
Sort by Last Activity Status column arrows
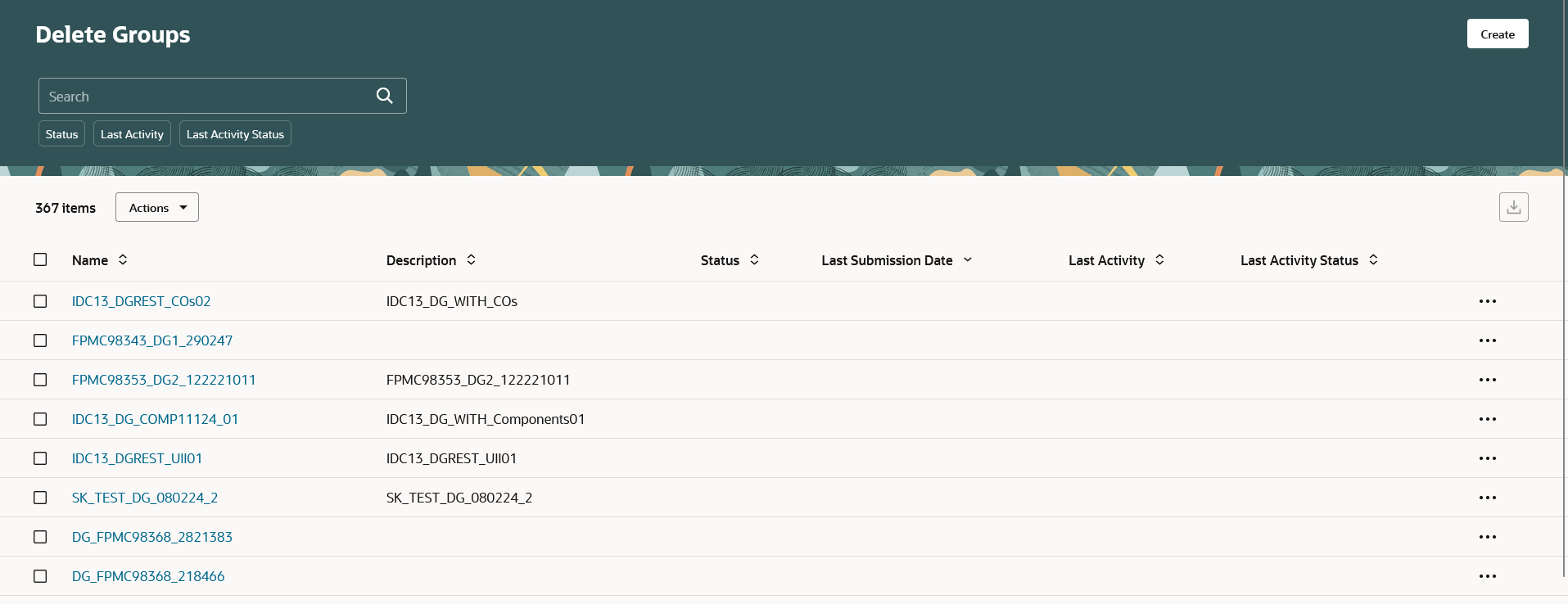click(1373, 259)
